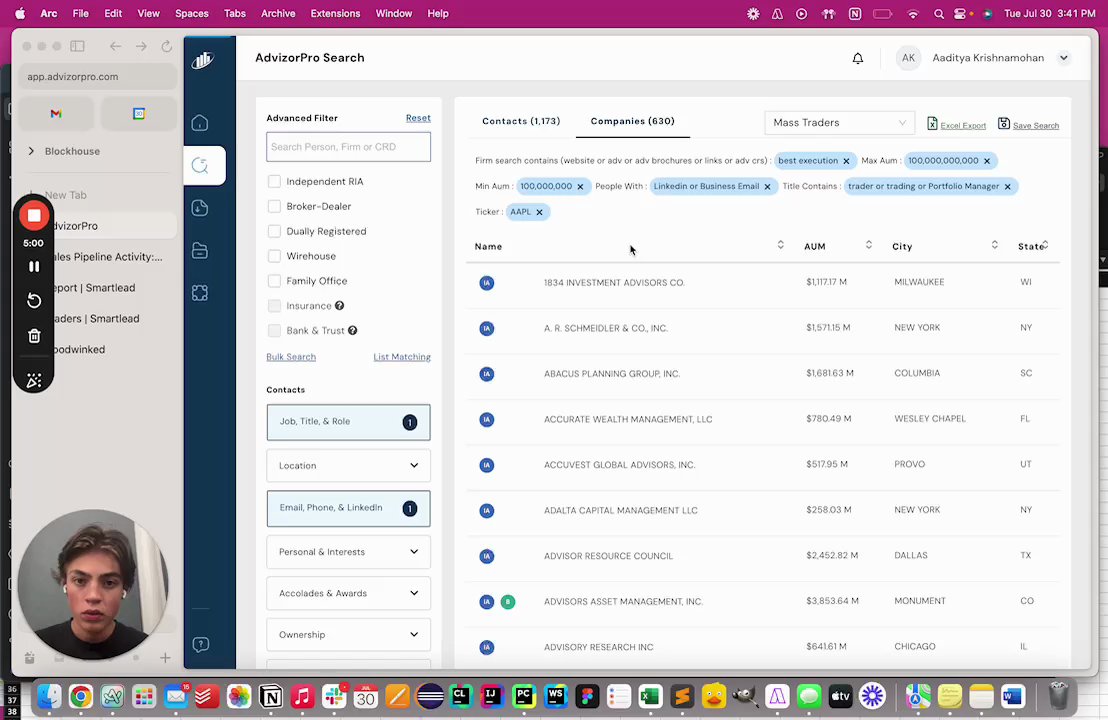Open the saved lists folder icon in sidebar

click(200, 250)
